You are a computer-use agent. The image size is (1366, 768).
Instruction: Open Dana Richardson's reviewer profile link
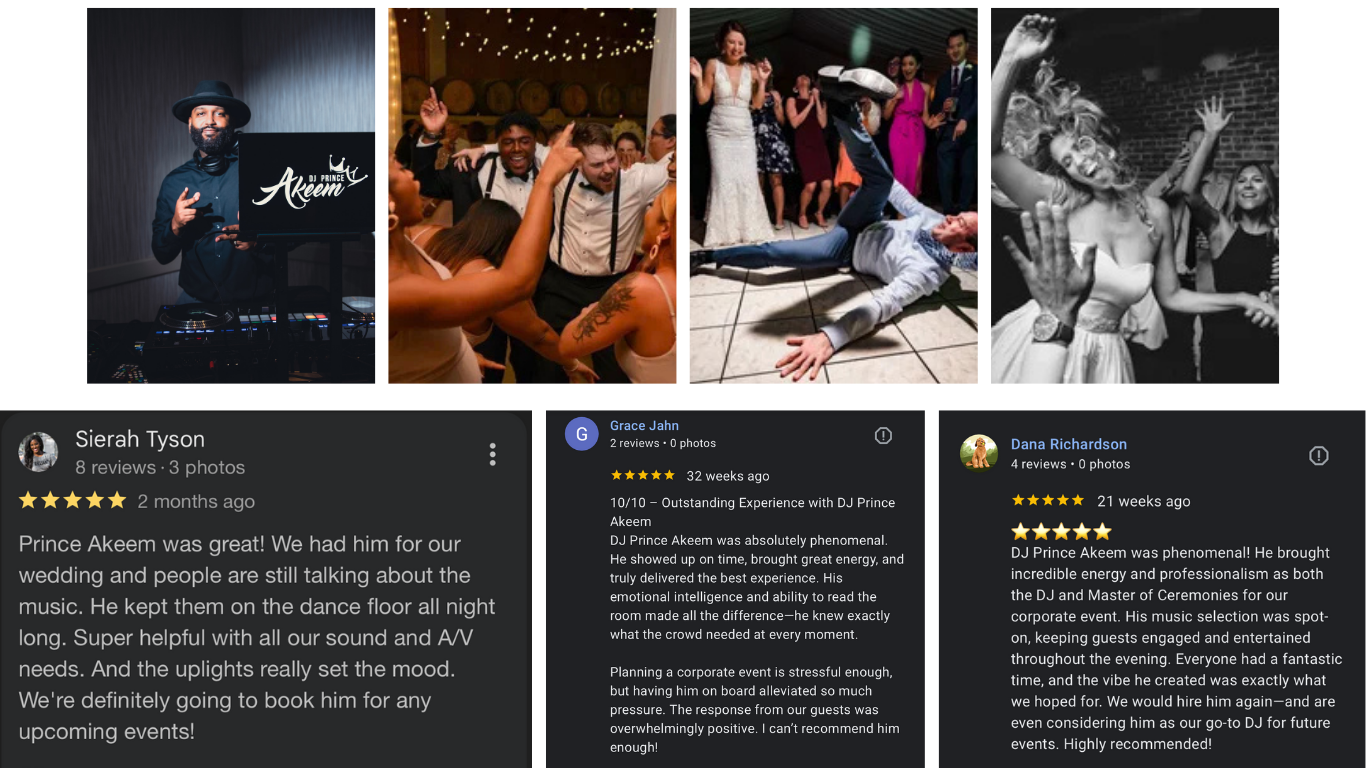(1069, 444)
